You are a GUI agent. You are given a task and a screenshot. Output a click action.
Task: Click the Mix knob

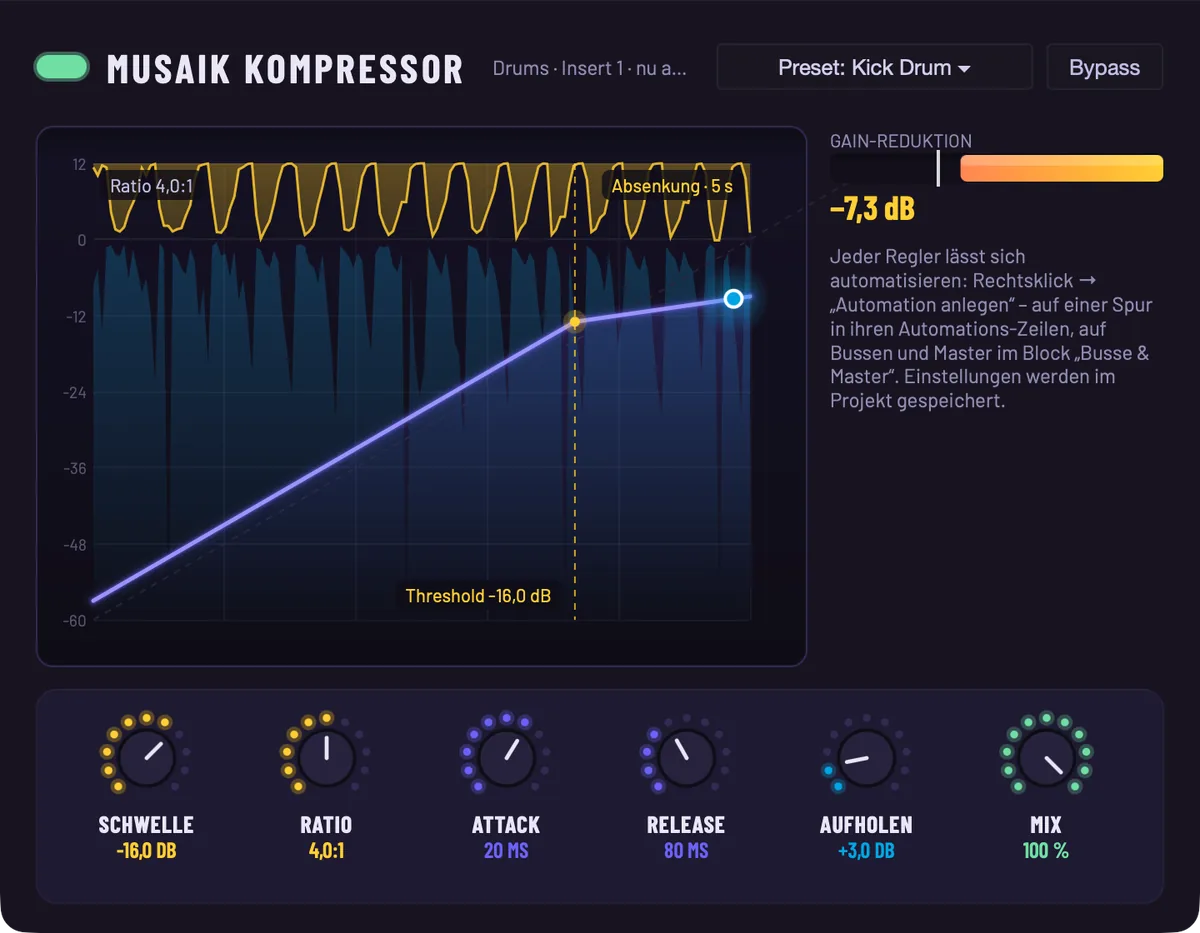1046,757
